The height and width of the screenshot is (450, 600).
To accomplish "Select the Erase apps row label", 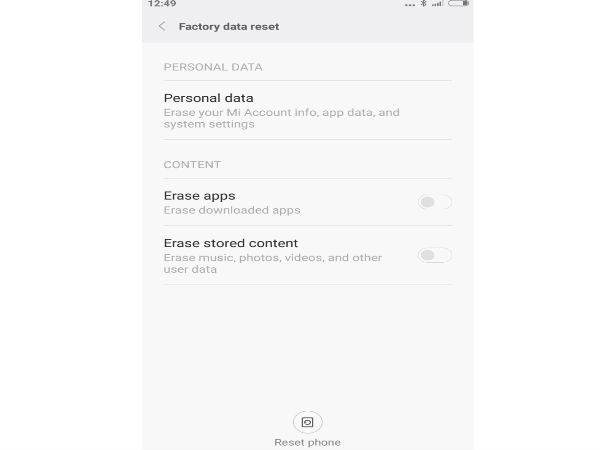I will 199,196.
